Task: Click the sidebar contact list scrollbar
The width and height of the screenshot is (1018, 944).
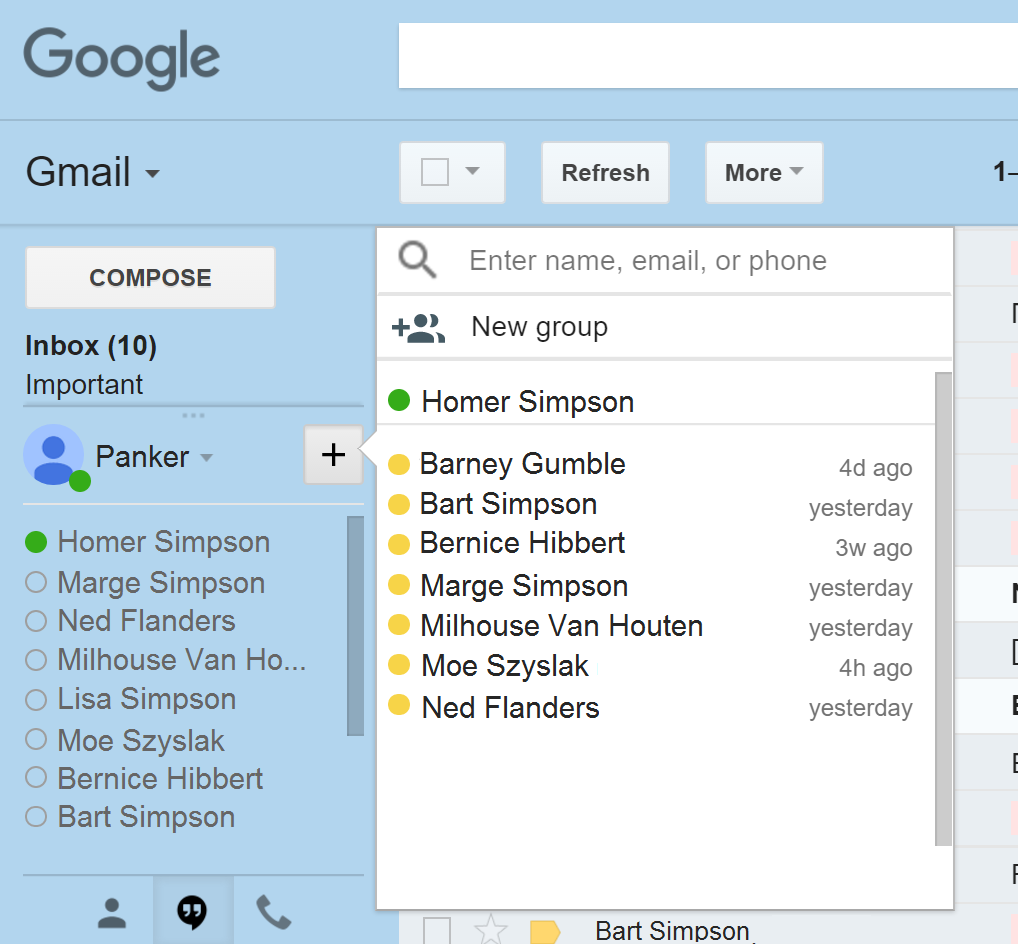Action: [x=355, y=626]
